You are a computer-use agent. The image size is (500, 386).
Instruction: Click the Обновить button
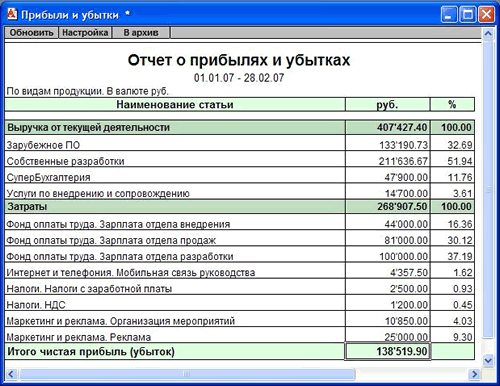pos(31,33)
